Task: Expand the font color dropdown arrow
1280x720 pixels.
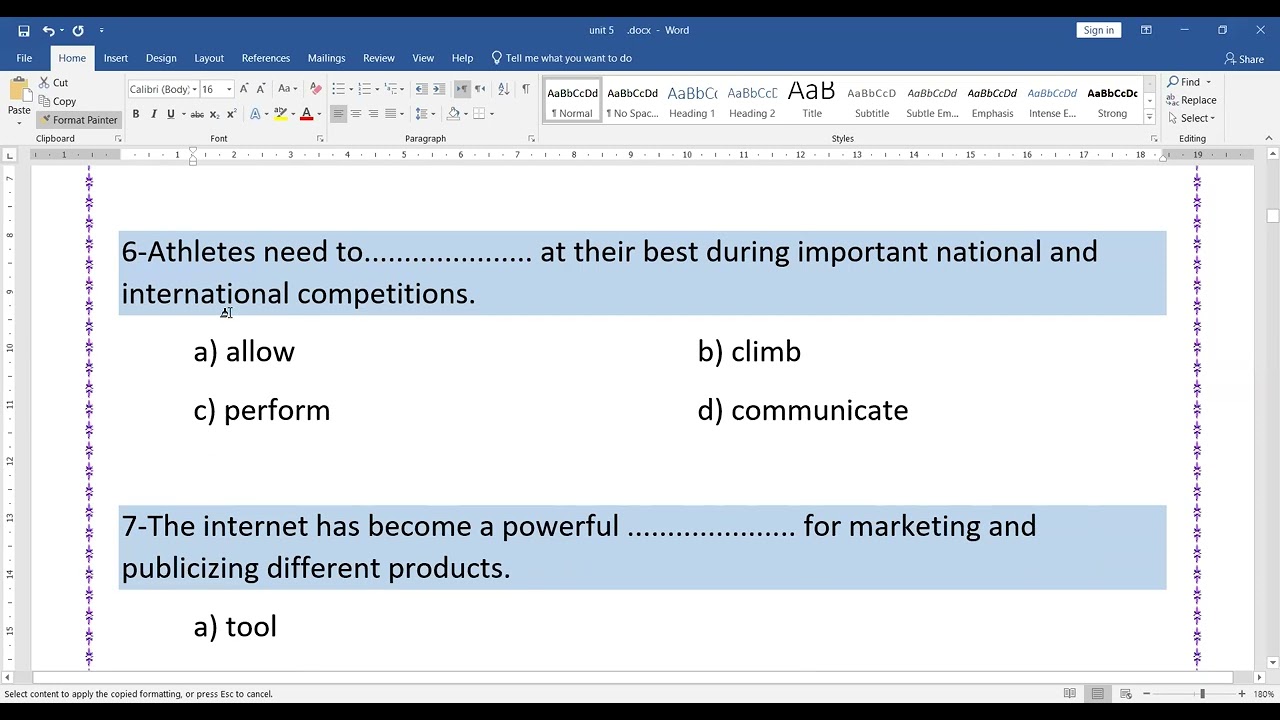Action: point(318,114)
